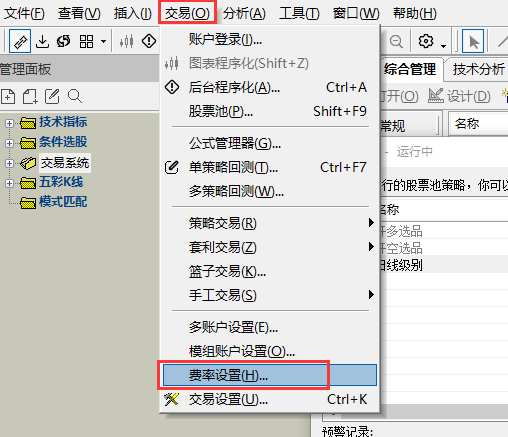Choose 费率设置(H)... menu item

click(269, 375)
